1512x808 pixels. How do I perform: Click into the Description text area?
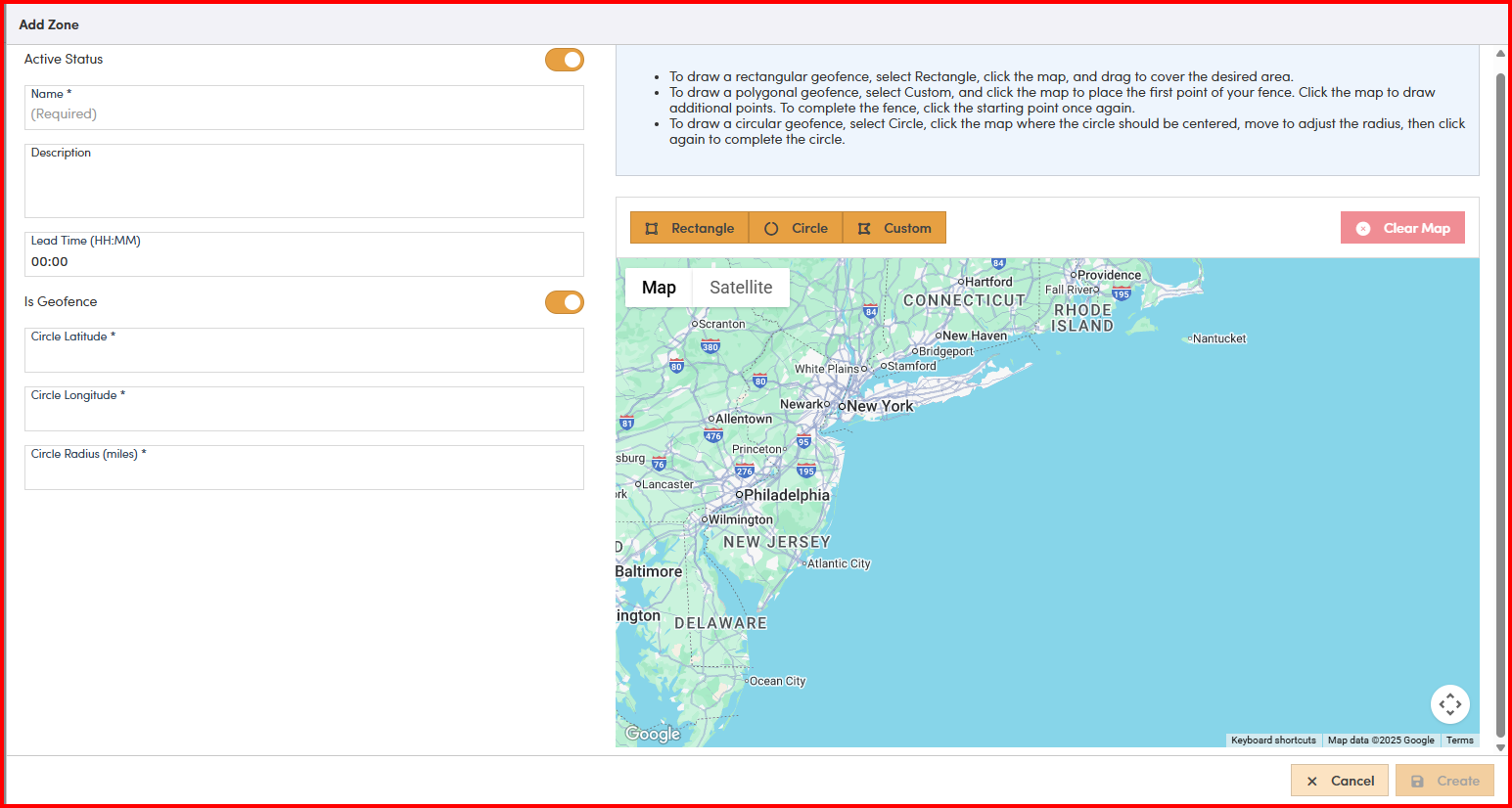click(x=304, y=181)
